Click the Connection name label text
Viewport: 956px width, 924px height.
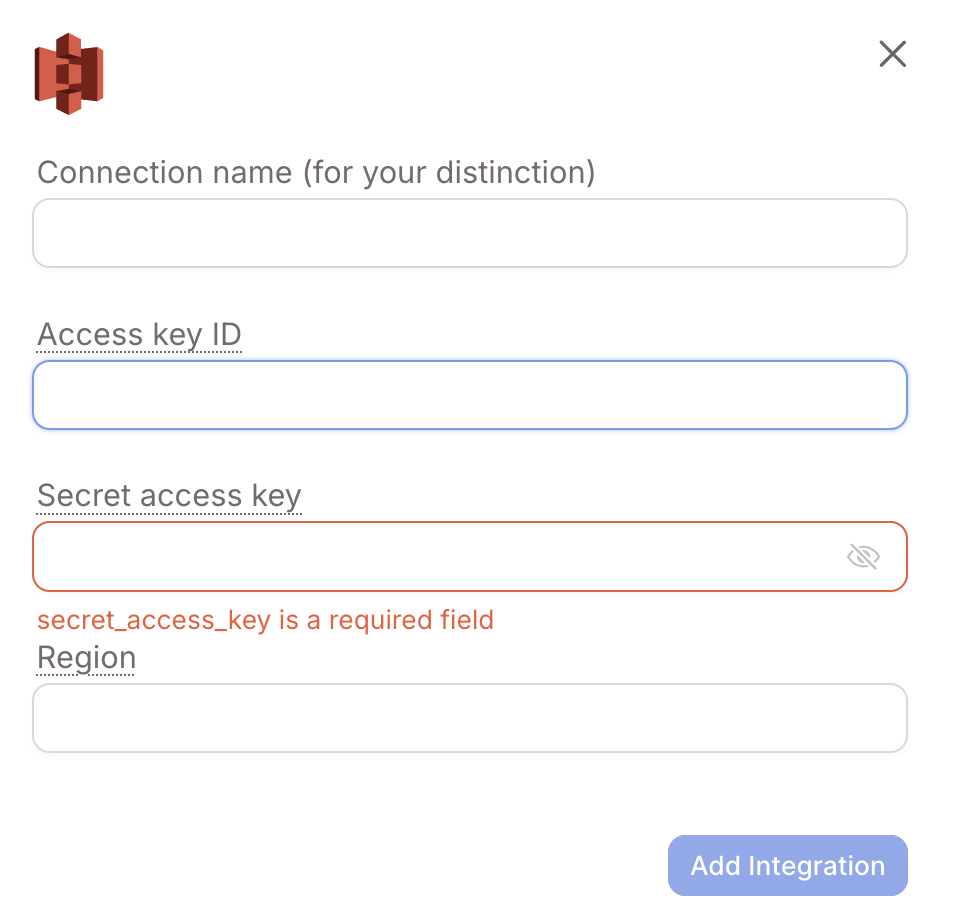tap(316, 172)
